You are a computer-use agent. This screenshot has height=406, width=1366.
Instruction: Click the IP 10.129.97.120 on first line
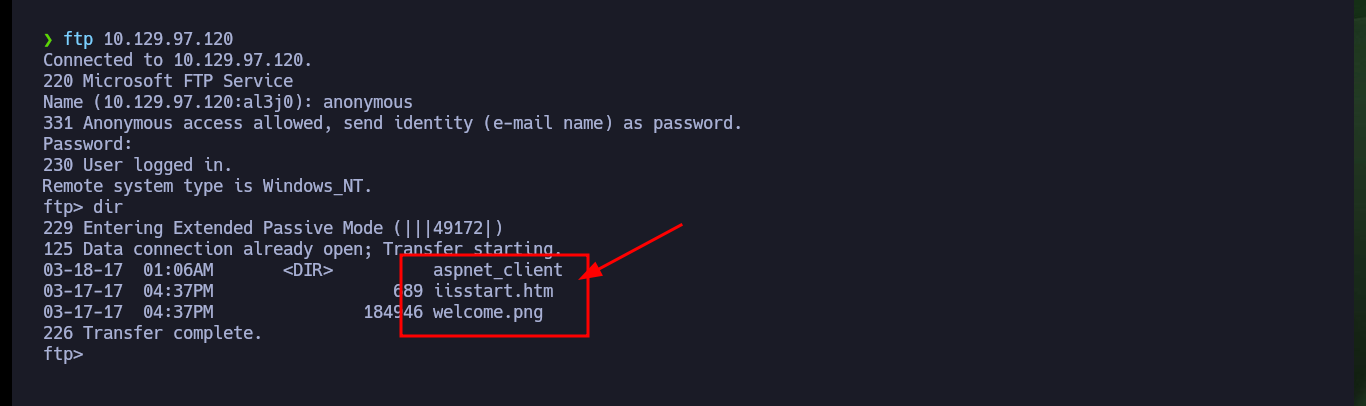click(168, 39)
